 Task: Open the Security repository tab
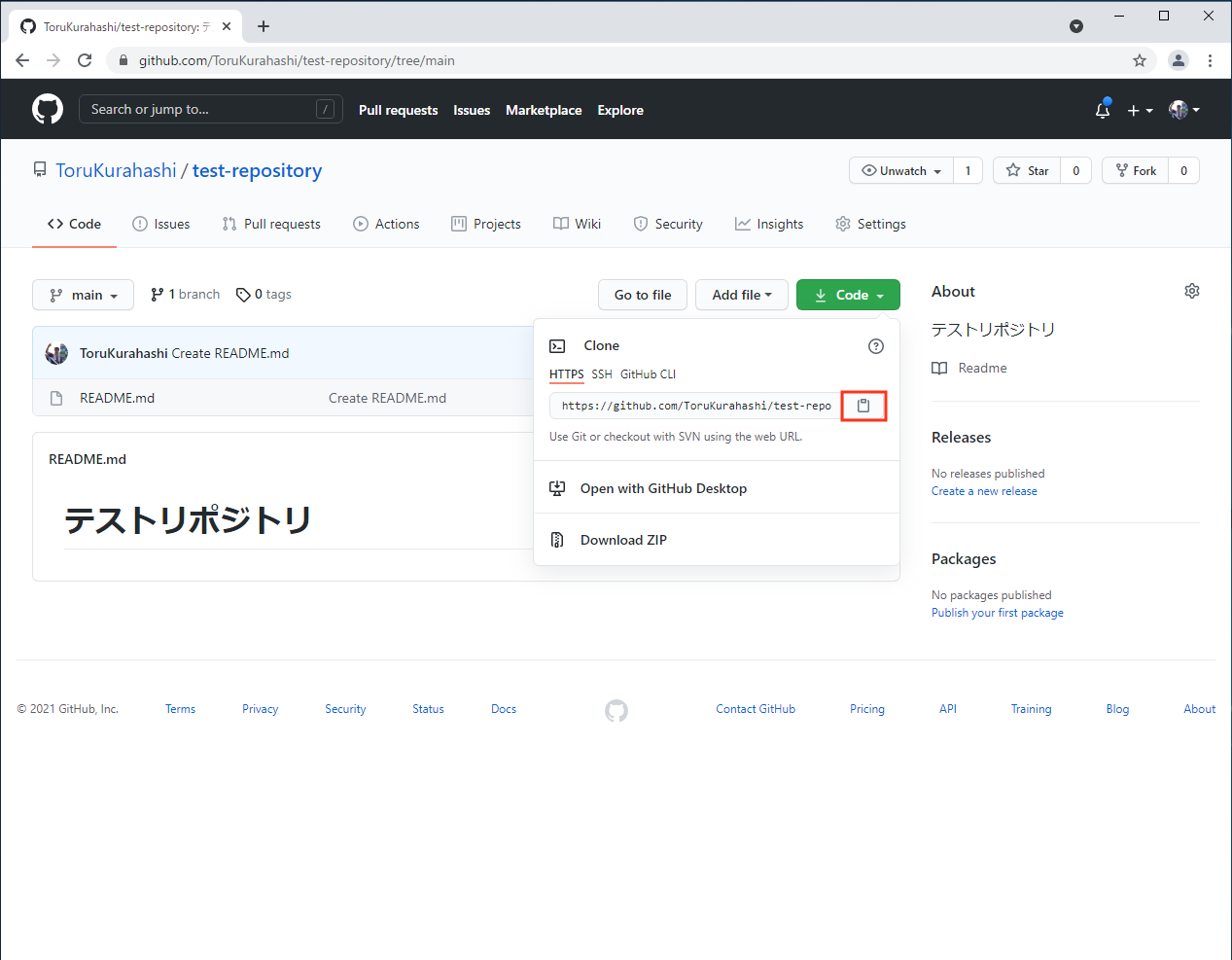coord(668,224)
